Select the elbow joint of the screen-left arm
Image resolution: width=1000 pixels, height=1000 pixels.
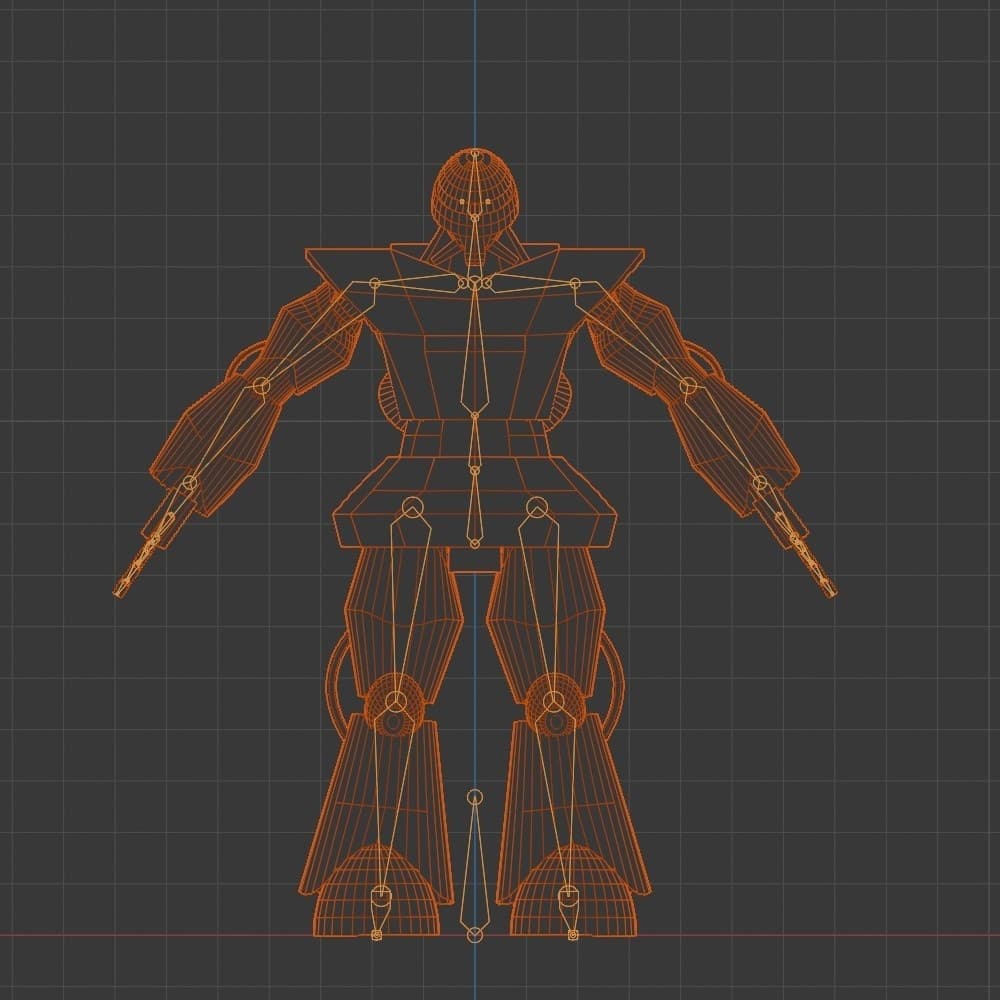(262, 385)
